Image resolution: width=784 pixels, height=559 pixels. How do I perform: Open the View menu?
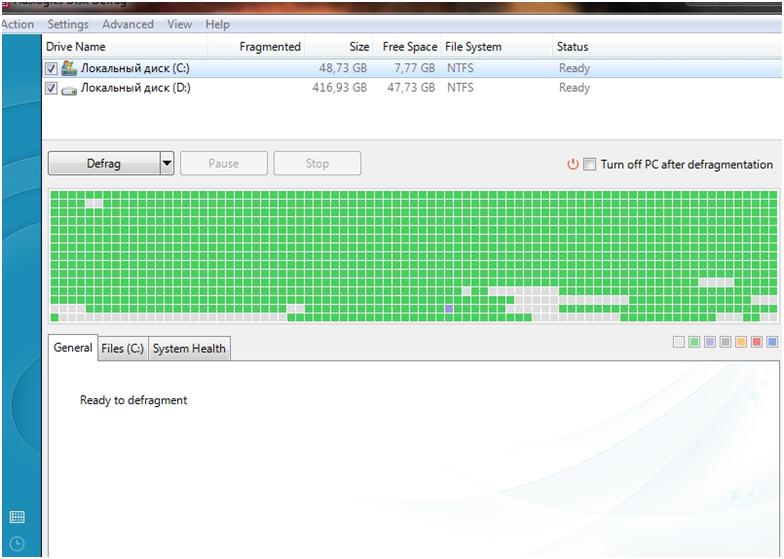(x=180, y=24)
